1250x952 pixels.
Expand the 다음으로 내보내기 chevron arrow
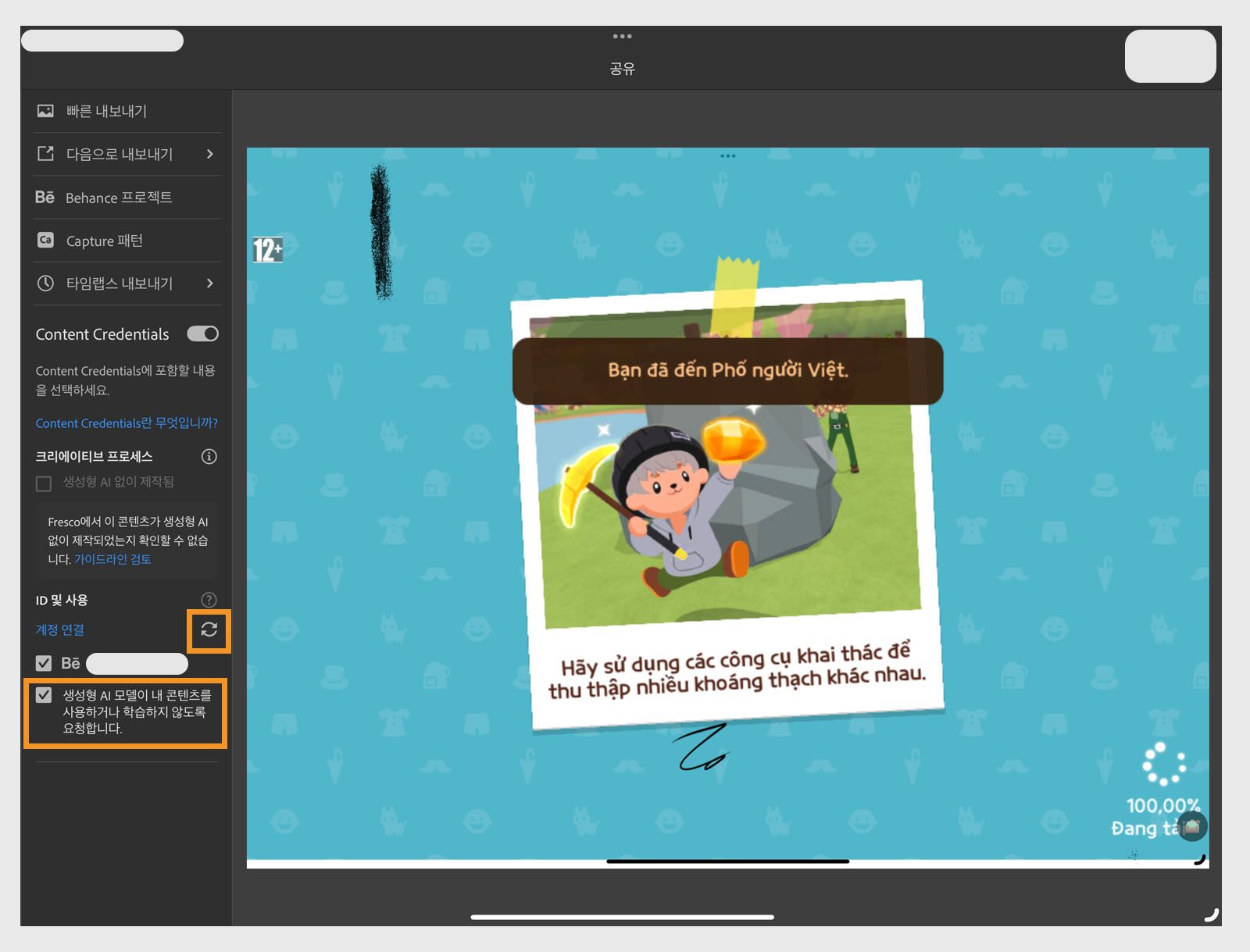pyautogui.click(x=209, y=154)
